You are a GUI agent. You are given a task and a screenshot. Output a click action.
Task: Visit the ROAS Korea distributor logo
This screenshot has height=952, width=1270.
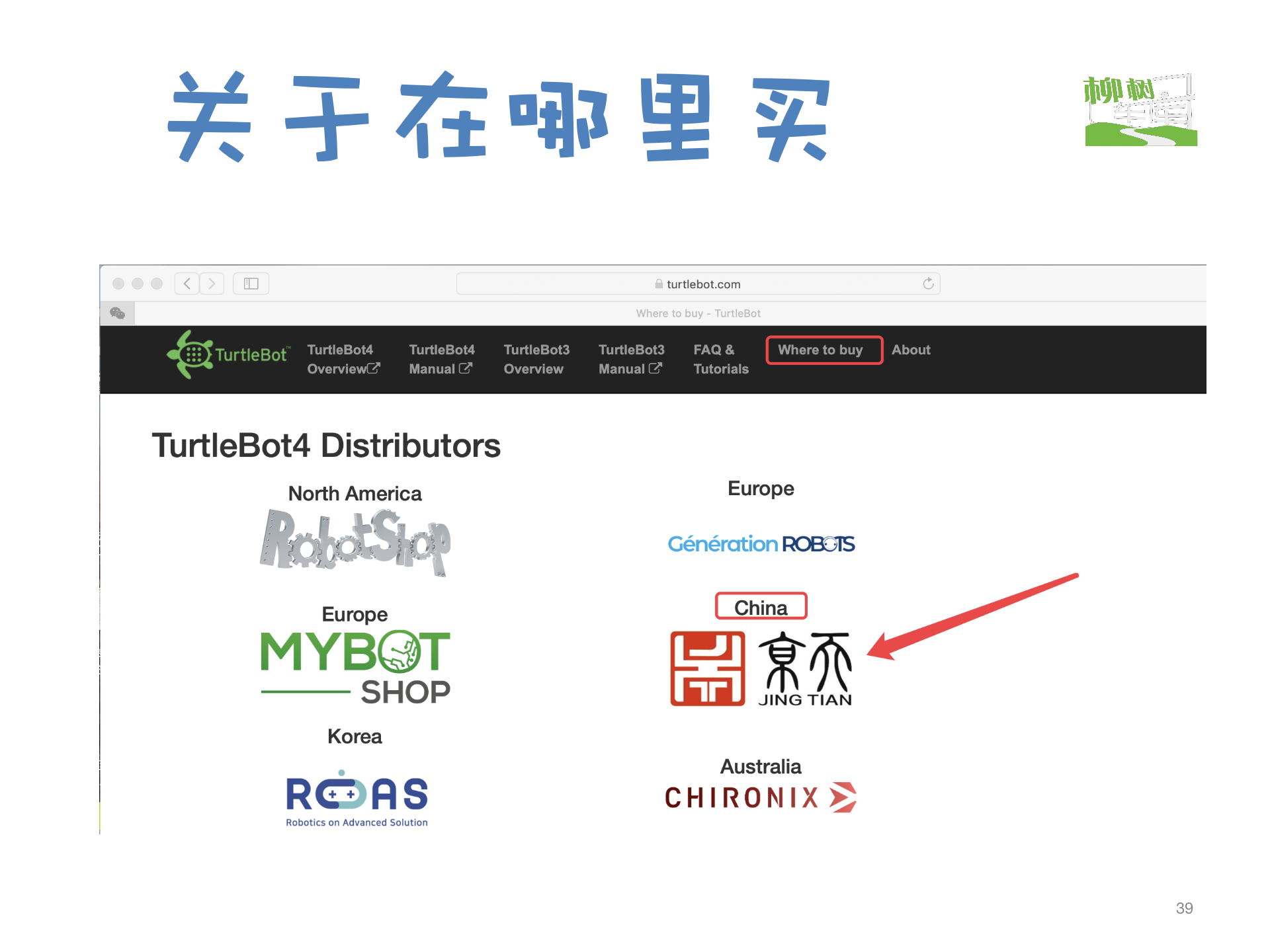tap(357, 799)
